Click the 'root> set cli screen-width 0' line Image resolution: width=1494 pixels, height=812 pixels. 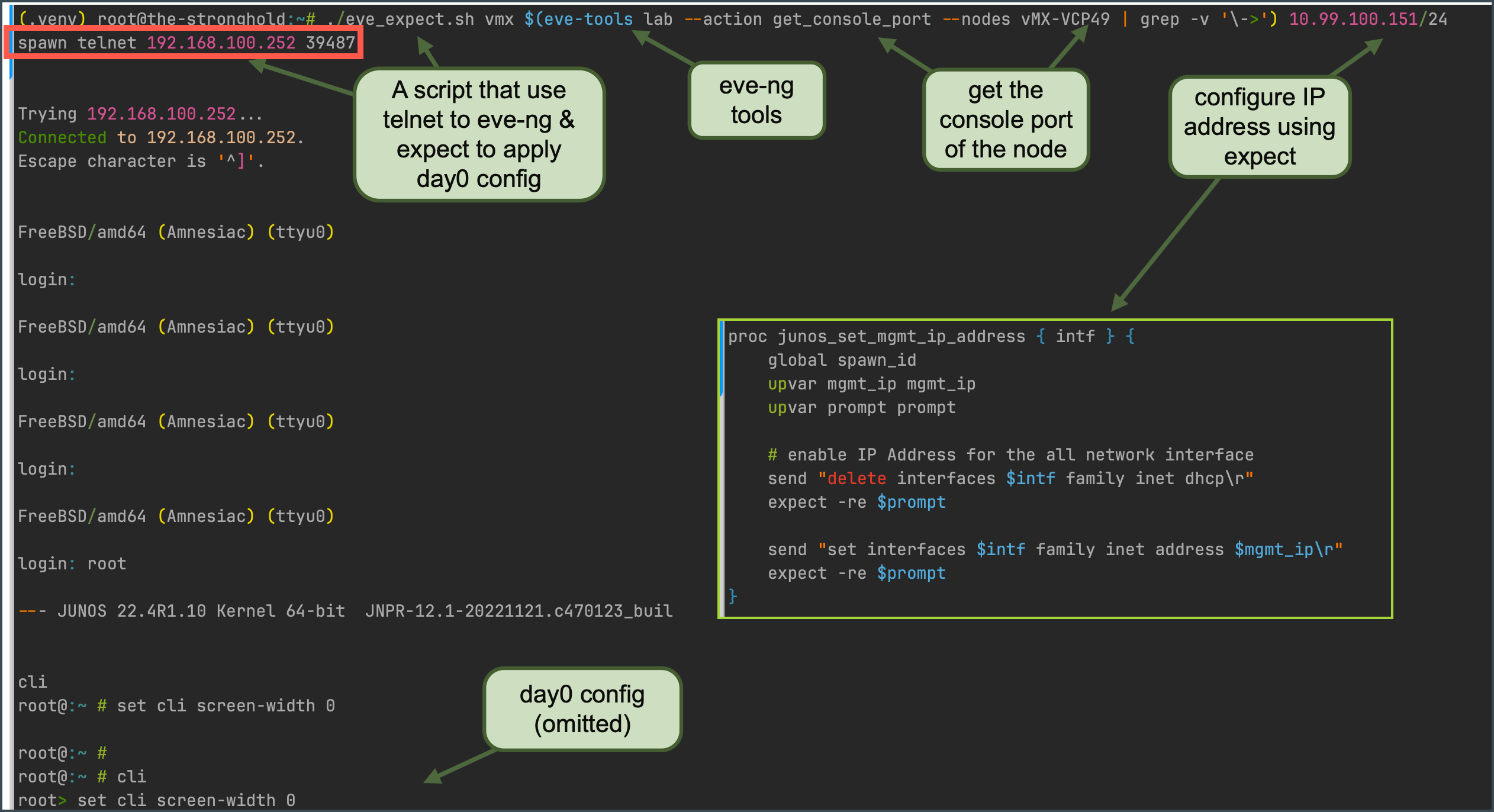point(156,800)
